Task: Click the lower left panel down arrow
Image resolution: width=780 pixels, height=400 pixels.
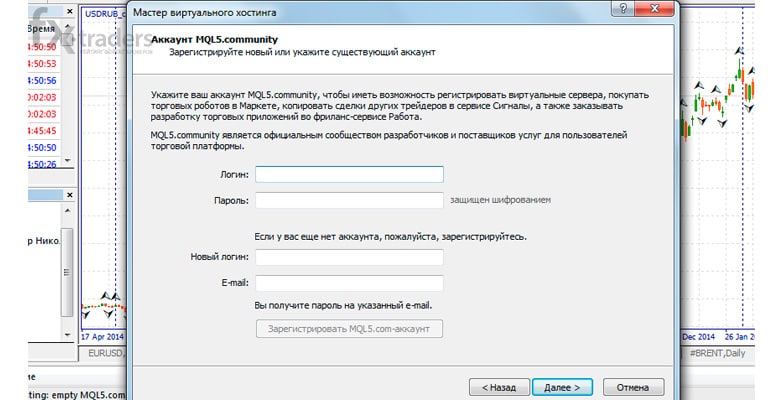Action: (x=68, y=335)
